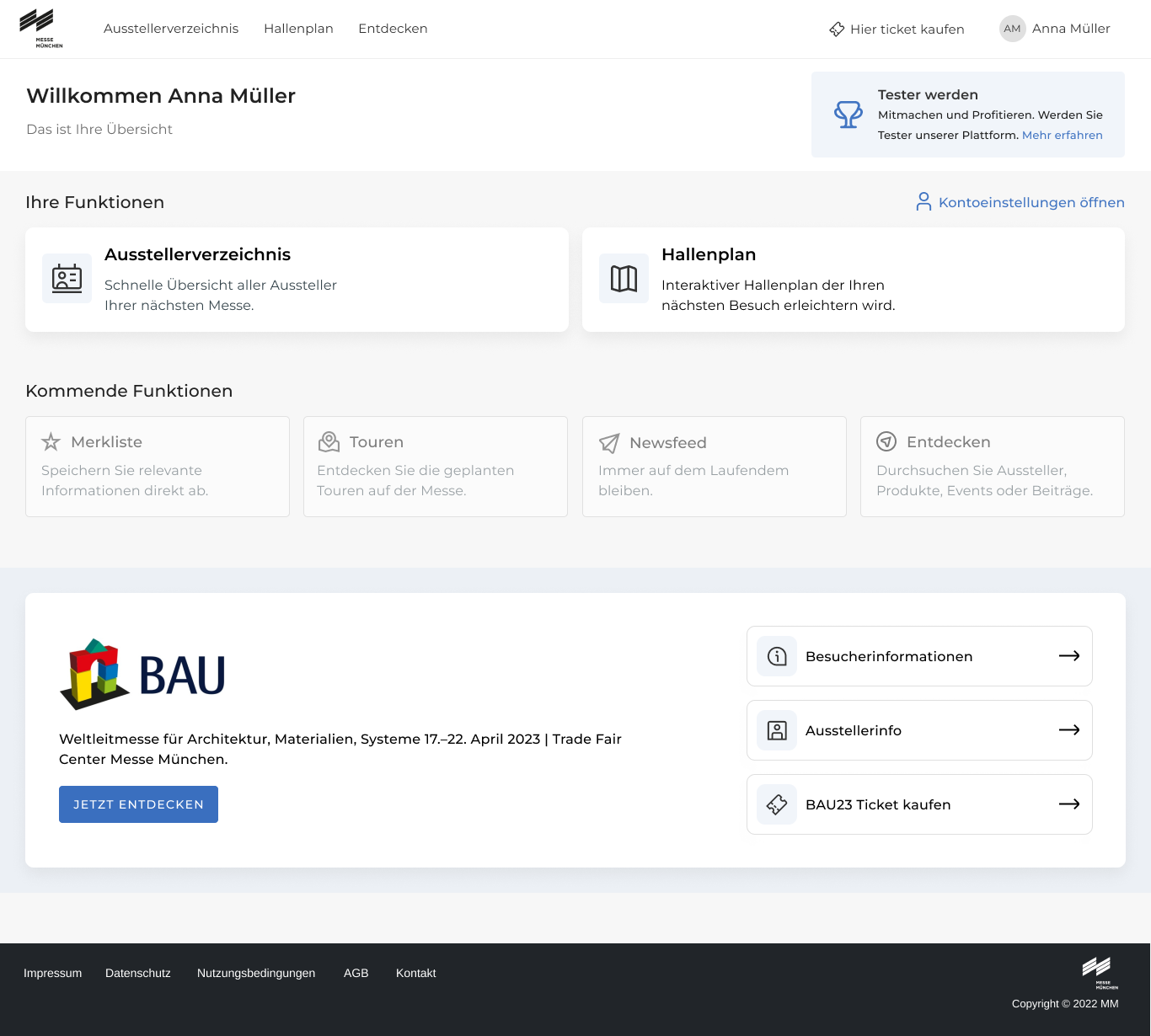Open the Ausstellerverzeichnis function card

coord(297,280)
